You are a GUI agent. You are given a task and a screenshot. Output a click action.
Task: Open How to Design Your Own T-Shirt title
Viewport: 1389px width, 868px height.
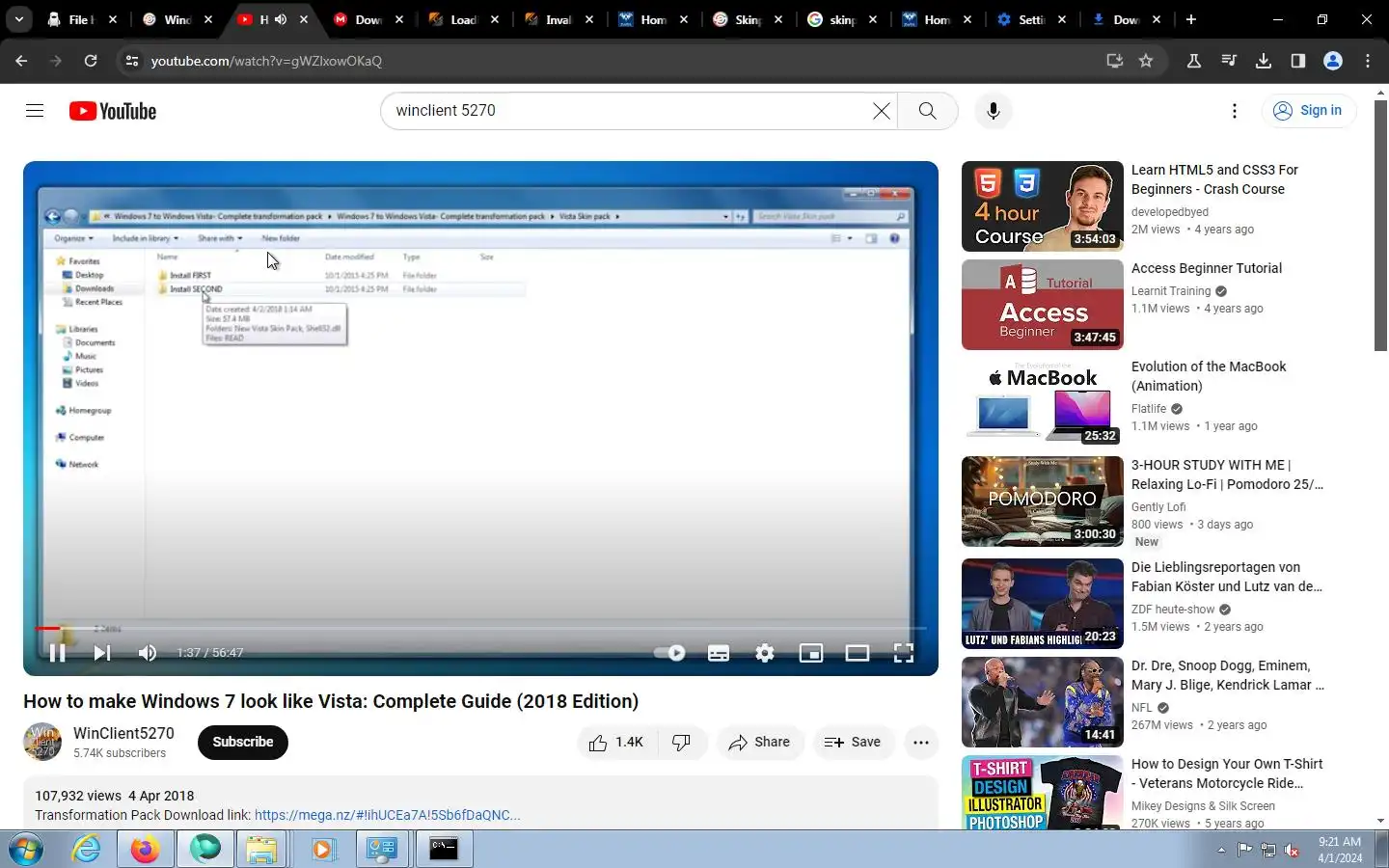pos(1227,773)
